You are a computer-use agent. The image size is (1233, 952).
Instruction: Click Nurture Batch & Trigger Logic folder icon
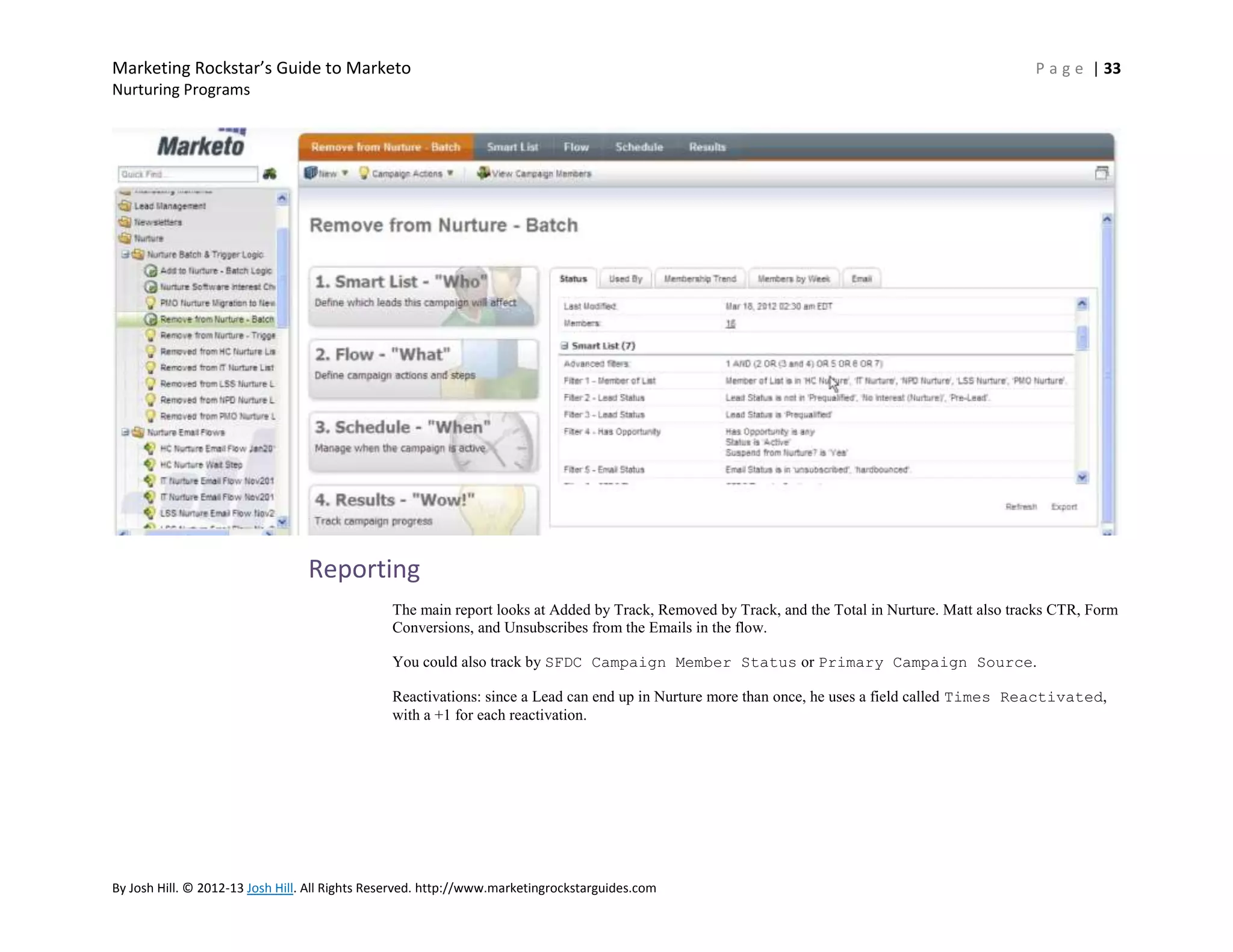point(138,255)
